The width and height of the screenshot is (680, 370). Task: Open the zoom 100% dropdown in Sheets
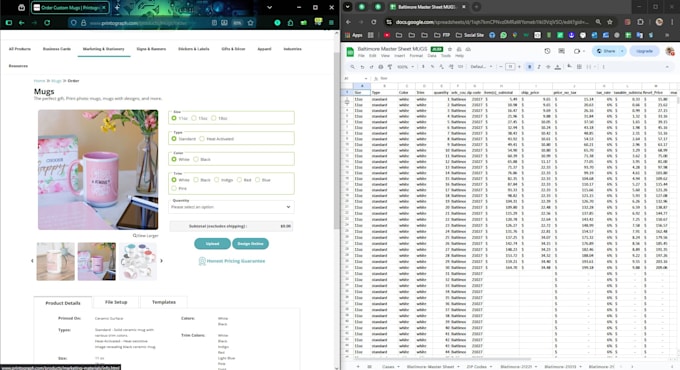tap(406, 67)
